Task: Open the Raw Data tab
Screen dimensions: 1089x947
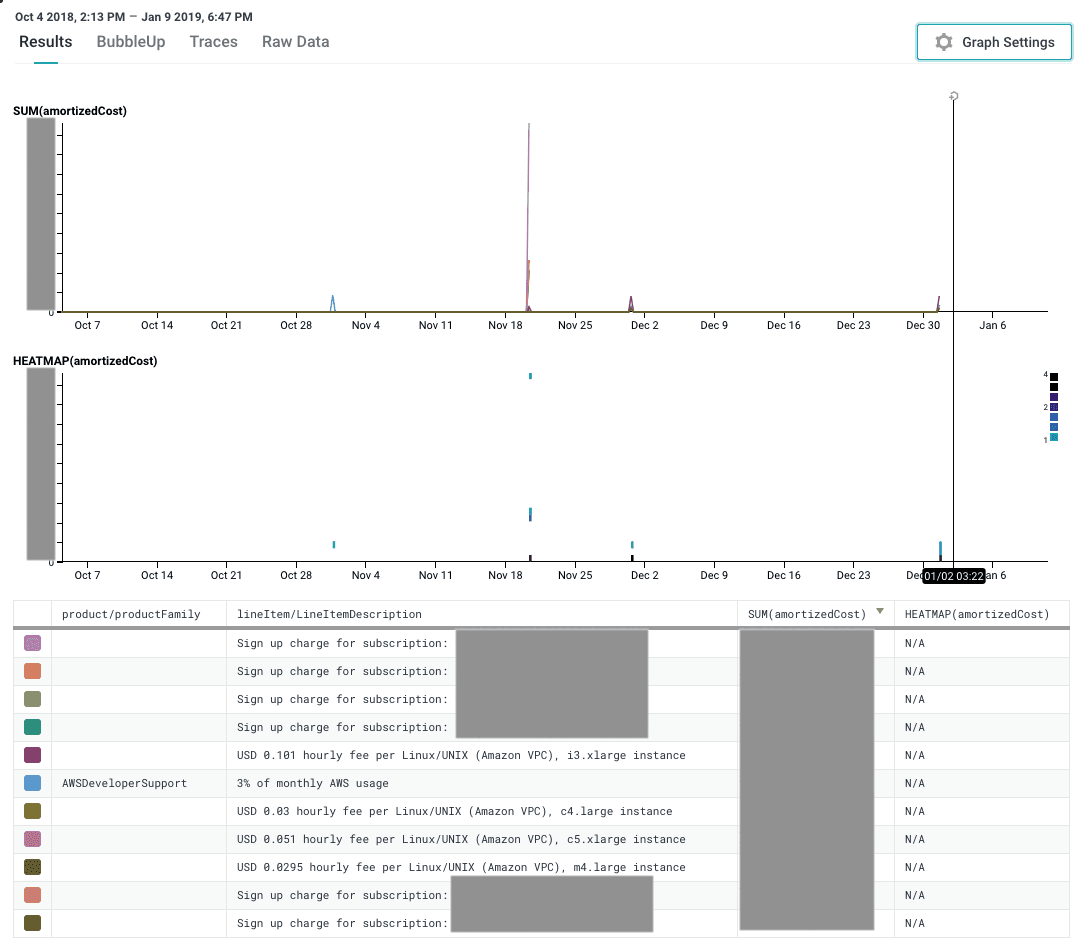Action: point(295,42)
